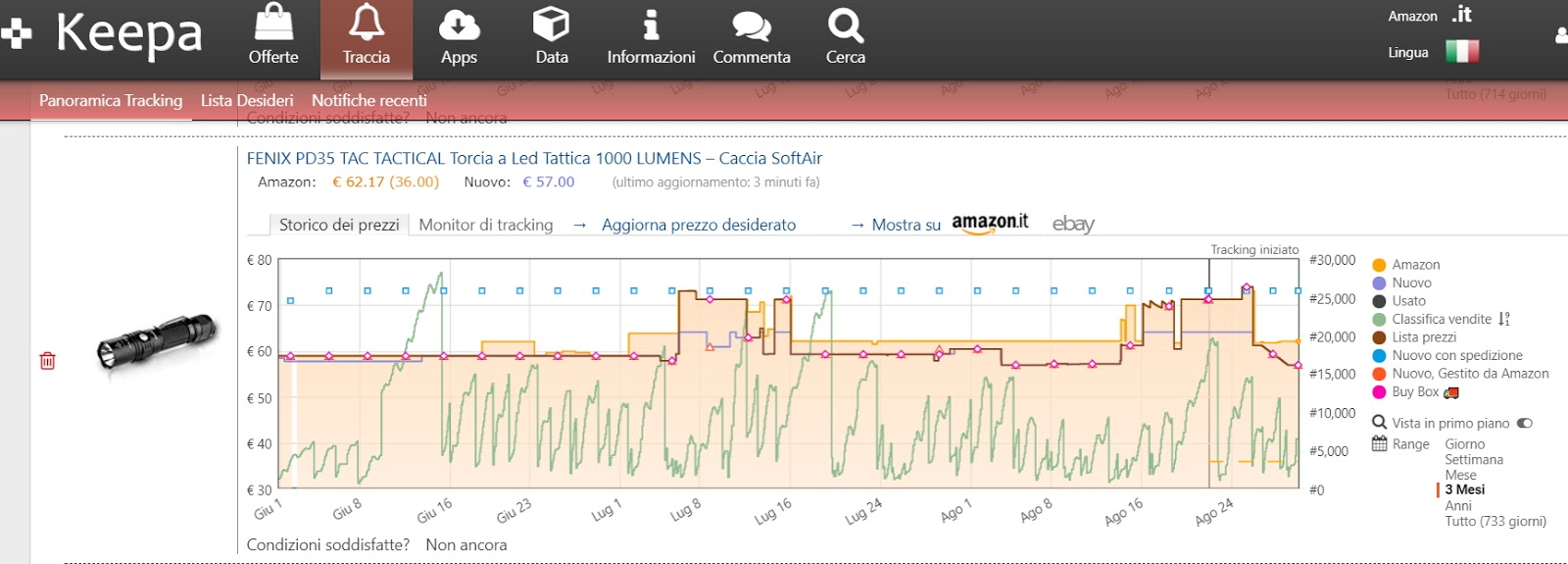
Task: Click the Range calendar icon
Action: (1379, 443)
